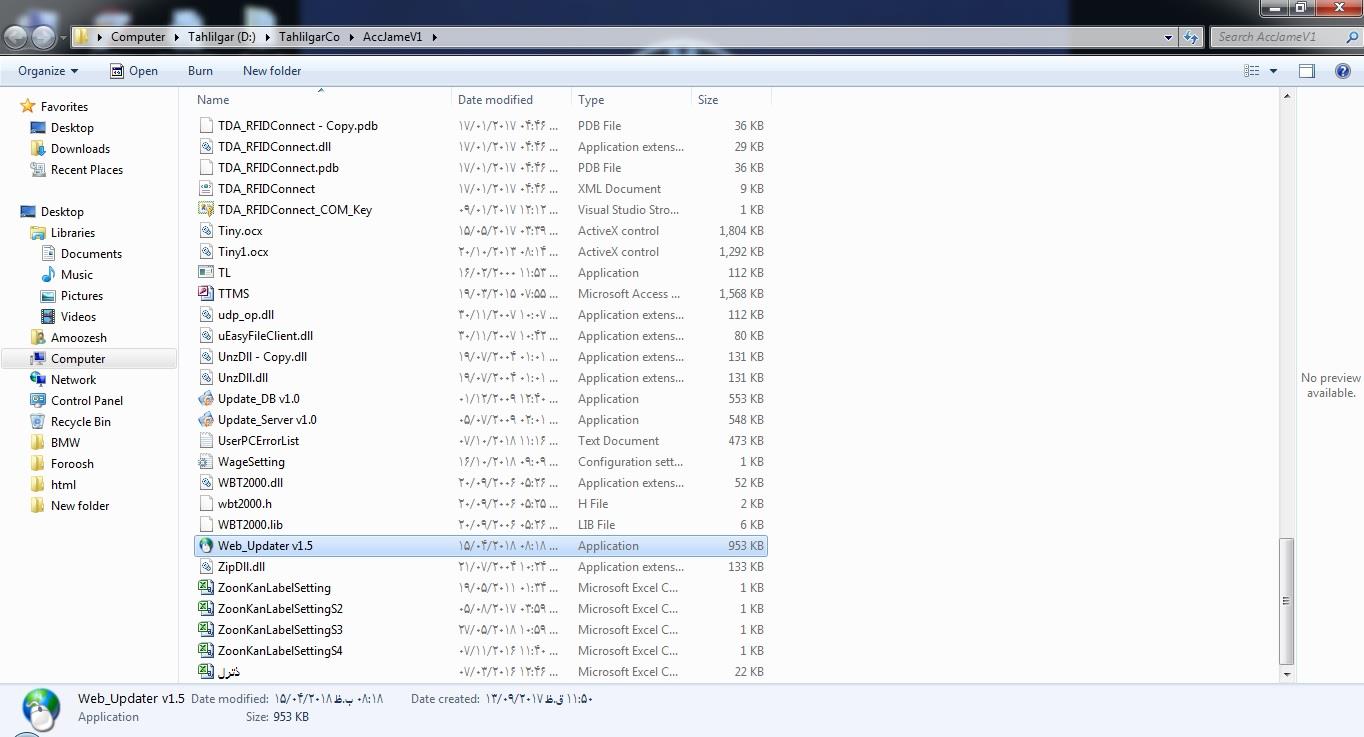
Task: Select the uEasyFileClient.dll file name
Action: point(265,336)
